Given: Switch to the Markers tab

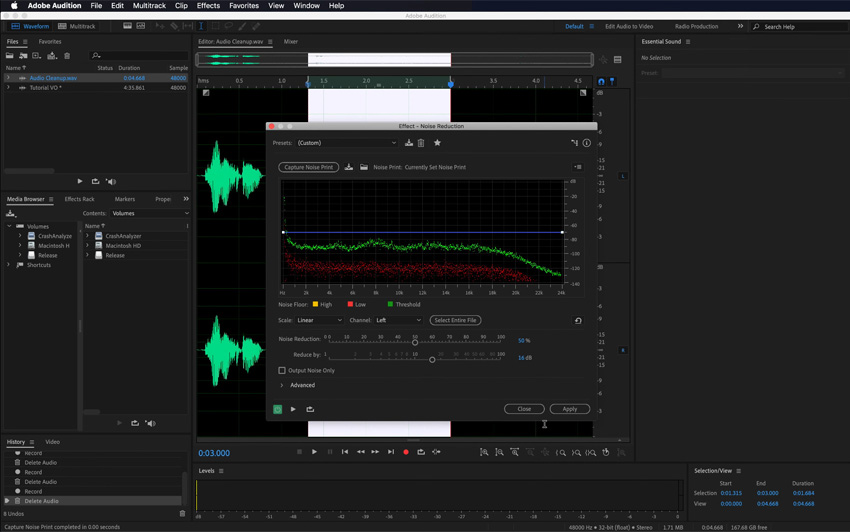Looking at the screenshot, I should click(125, 199).
